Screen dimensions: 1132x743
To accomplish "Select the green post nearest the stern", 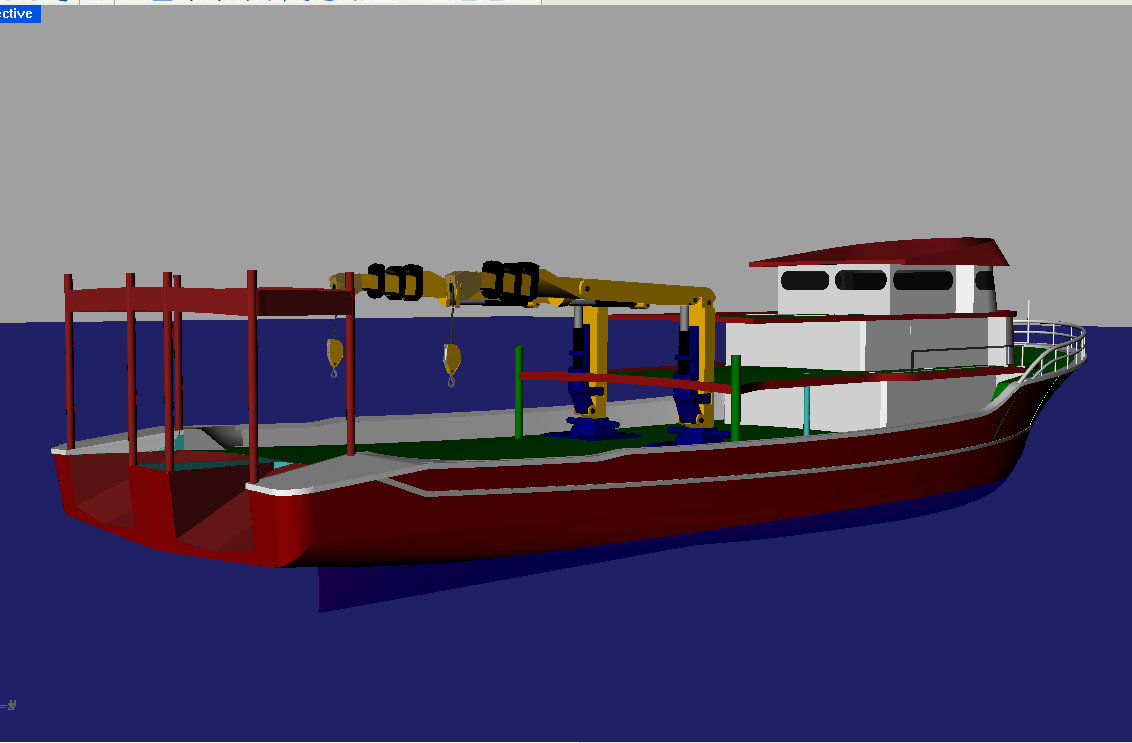I will [x=518, y=392].
